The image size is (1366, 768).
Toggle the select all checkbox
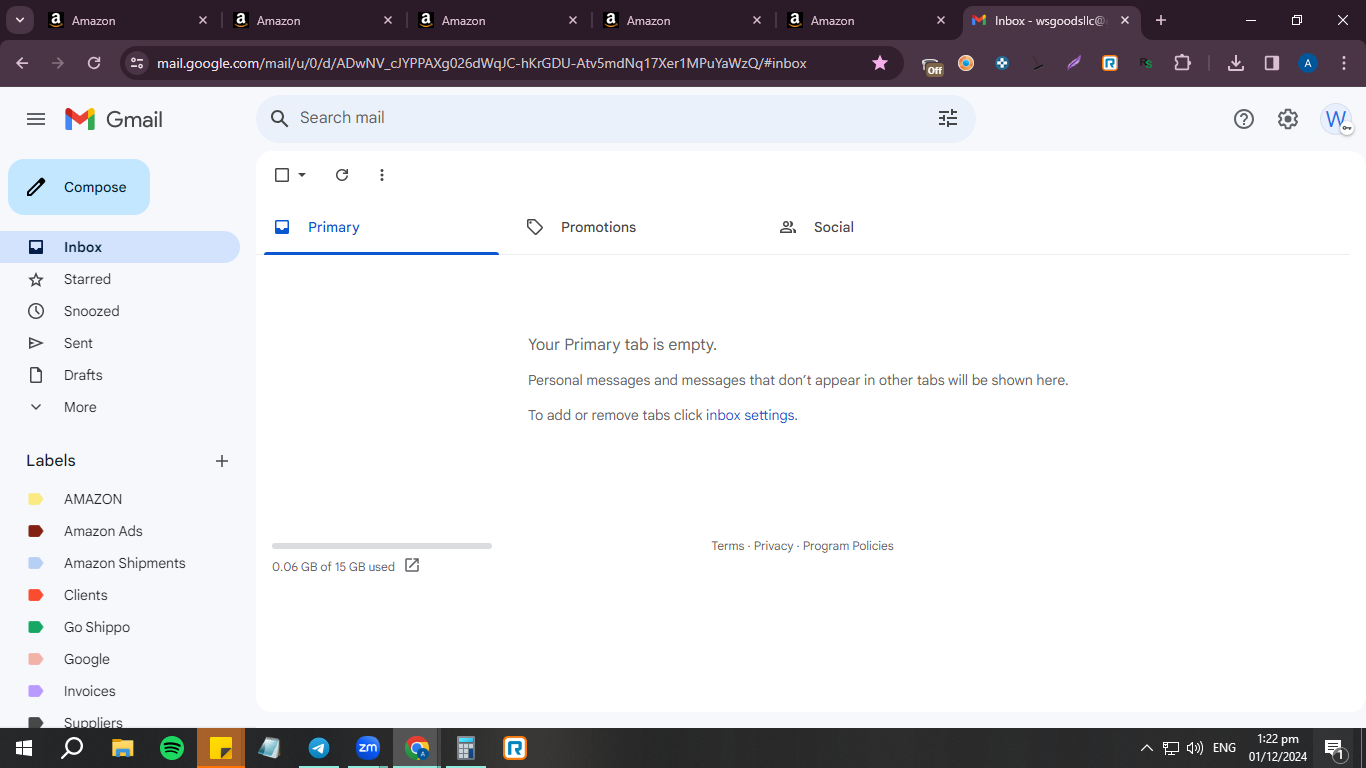(x=282, y=175)
